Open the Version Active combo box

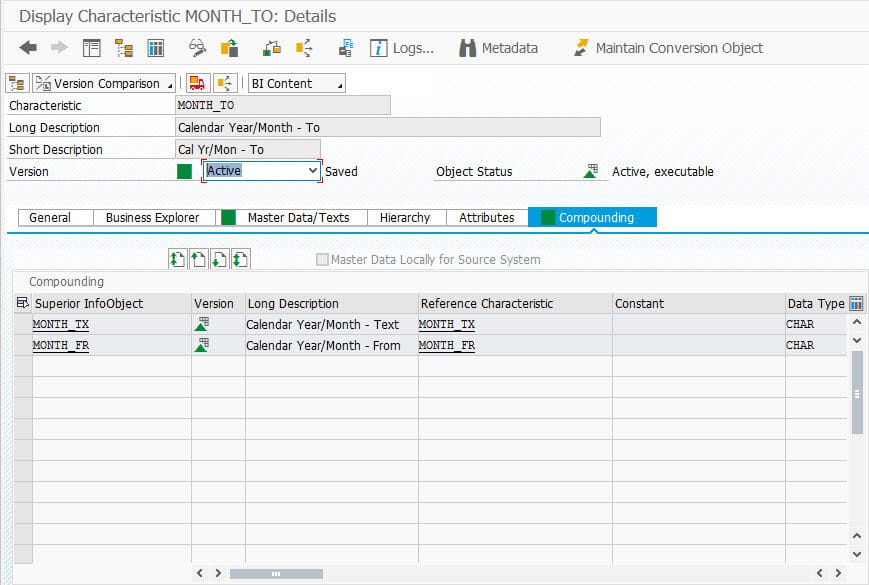pyautogui.click(x=261, y=171)
